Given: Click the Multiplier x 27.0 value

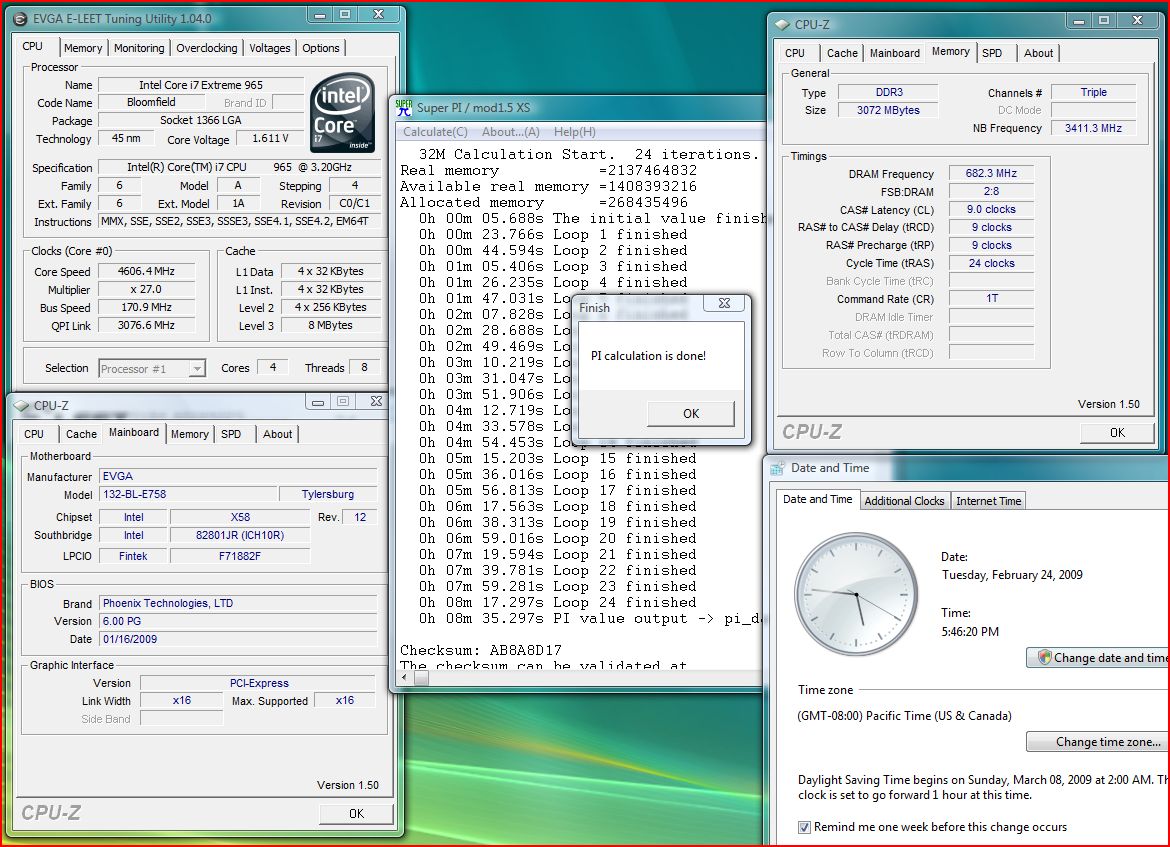Looking at the screenshot, I should (146, 290).
